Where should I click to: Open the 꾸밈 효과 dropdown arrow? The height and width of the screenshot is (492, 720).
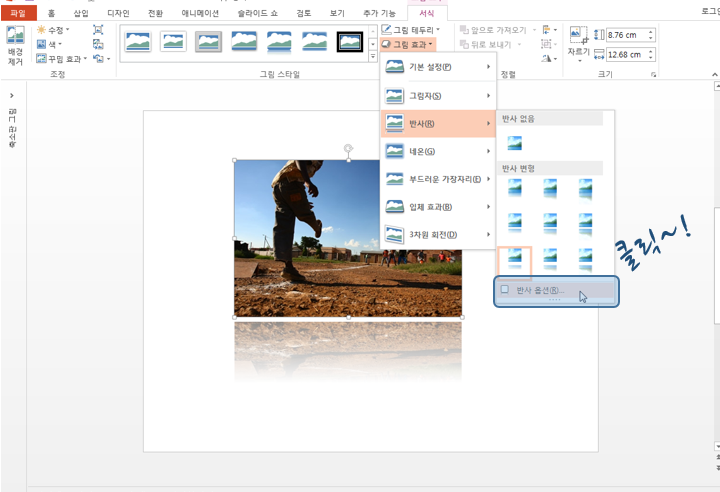[x=85, y=59]
